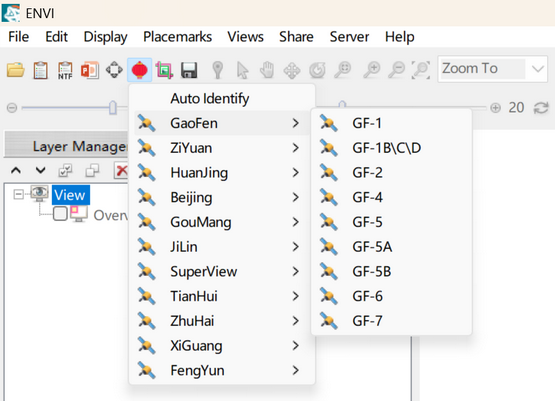Select GF-5B in the submenu
The width and height of the screenshot is (555, 401).
391,271
